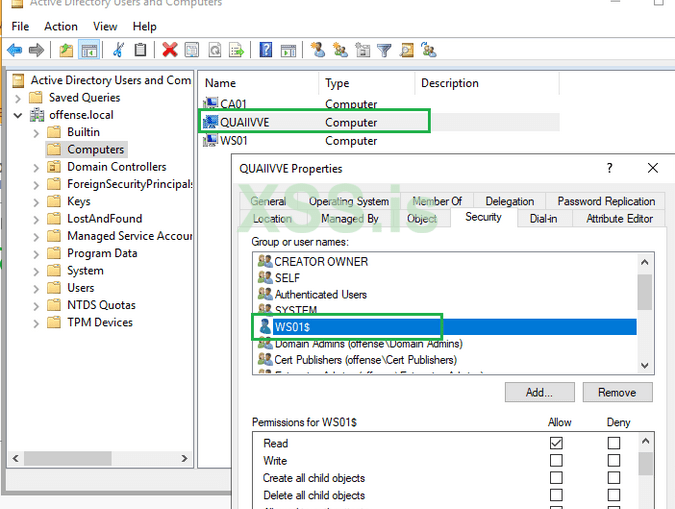The image size is (675, 509).
Task: Expand the Saved Queries node
Action: coord(18,99)
